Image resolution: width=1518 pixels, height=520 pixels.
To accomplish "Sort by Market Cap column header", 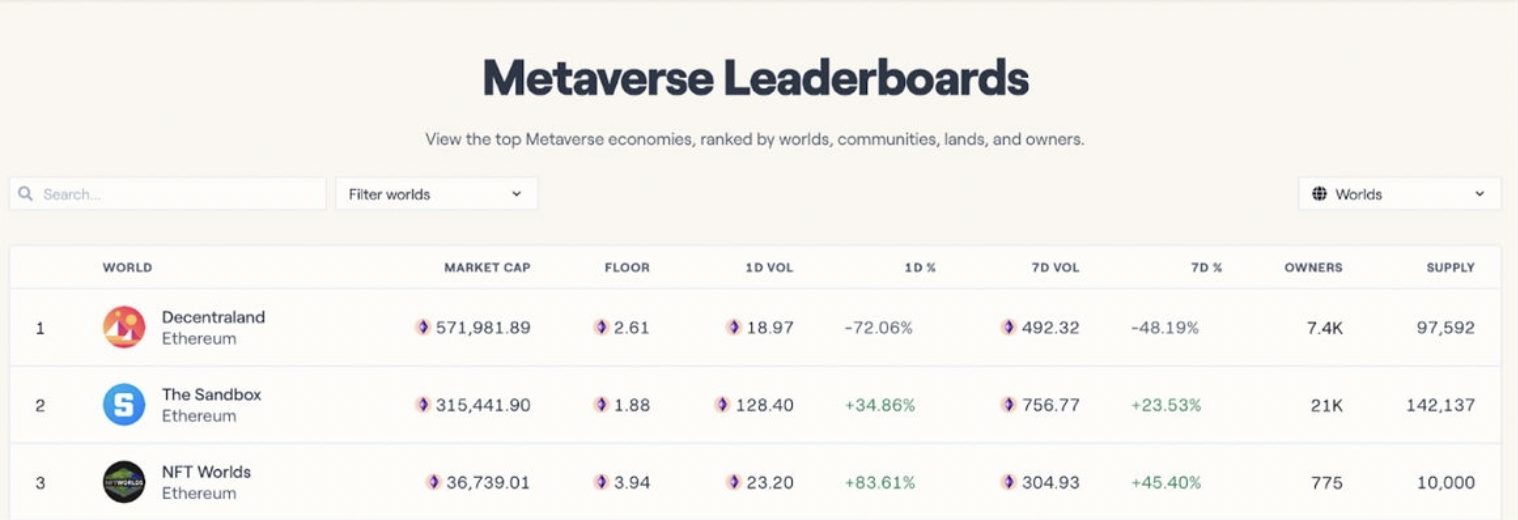I will (x=487, y=267).
